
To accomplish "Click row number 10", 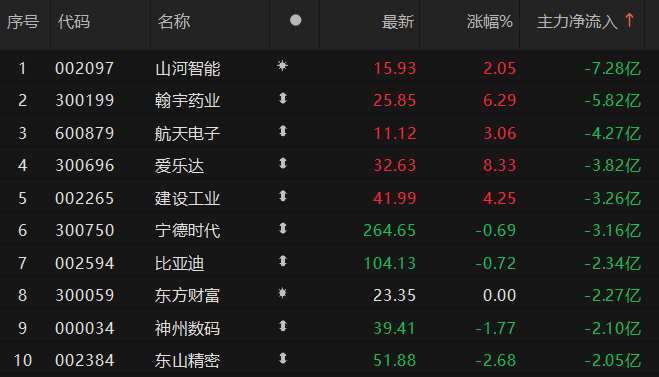I will pyautogui.click(x=23, y=360).
